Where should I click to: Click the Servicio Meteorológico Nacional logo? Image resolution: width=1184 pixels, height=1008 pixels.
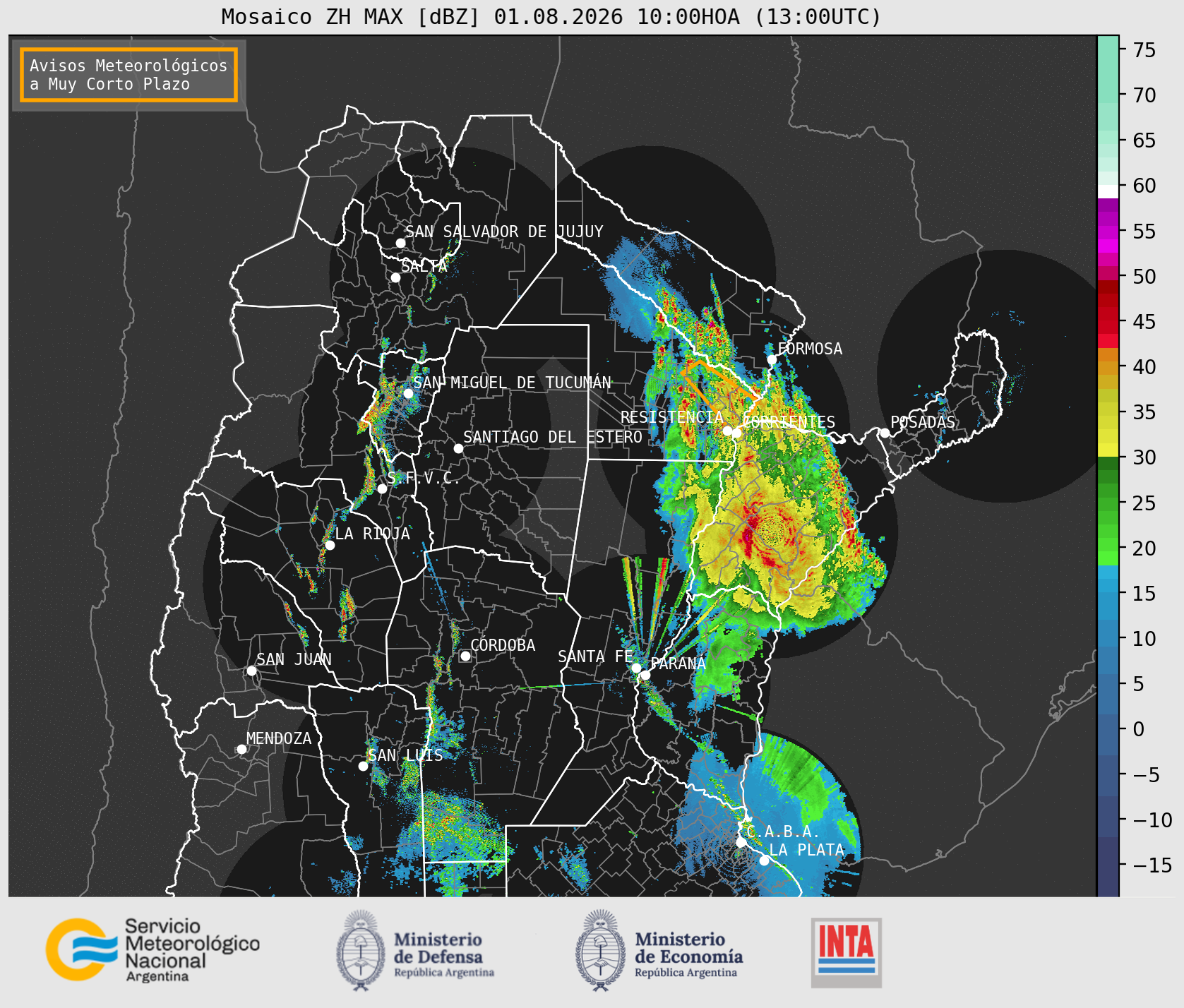click(153, 949)
